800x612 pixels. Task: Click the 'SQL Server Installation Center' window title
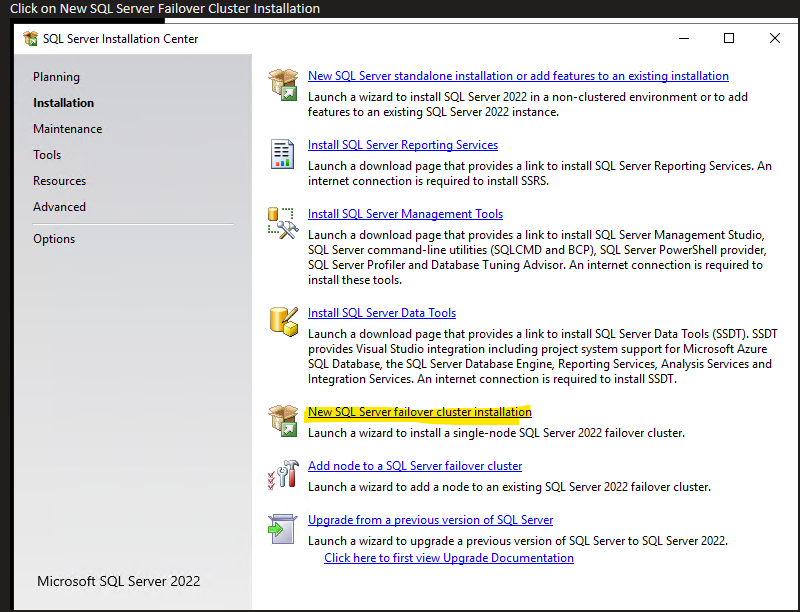120,39
